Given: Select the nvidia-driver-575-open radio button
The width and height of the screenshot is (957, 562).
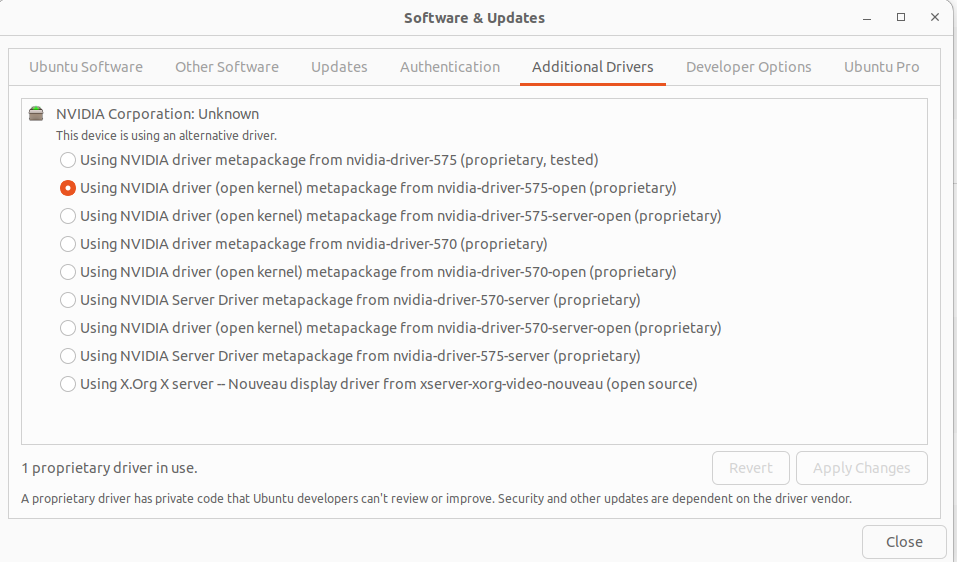Looking at the screenshot, I should click(68, 188).
